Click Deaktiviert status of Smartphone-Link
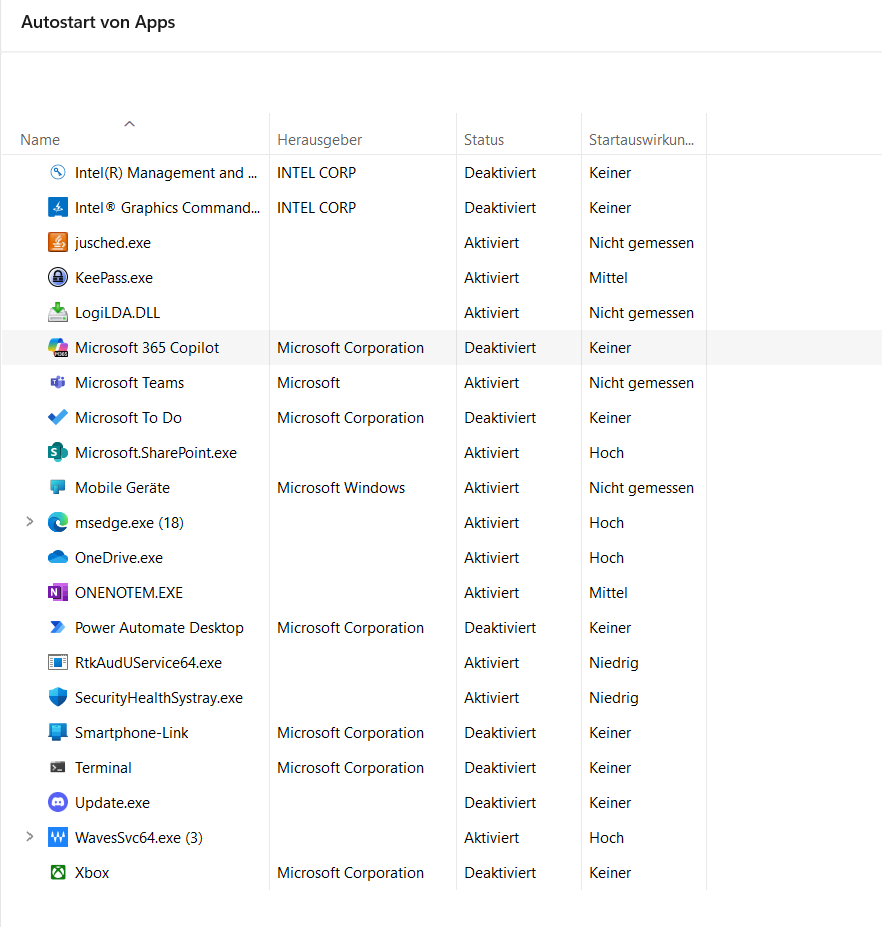The image size is (882, 927). (500, 733)
